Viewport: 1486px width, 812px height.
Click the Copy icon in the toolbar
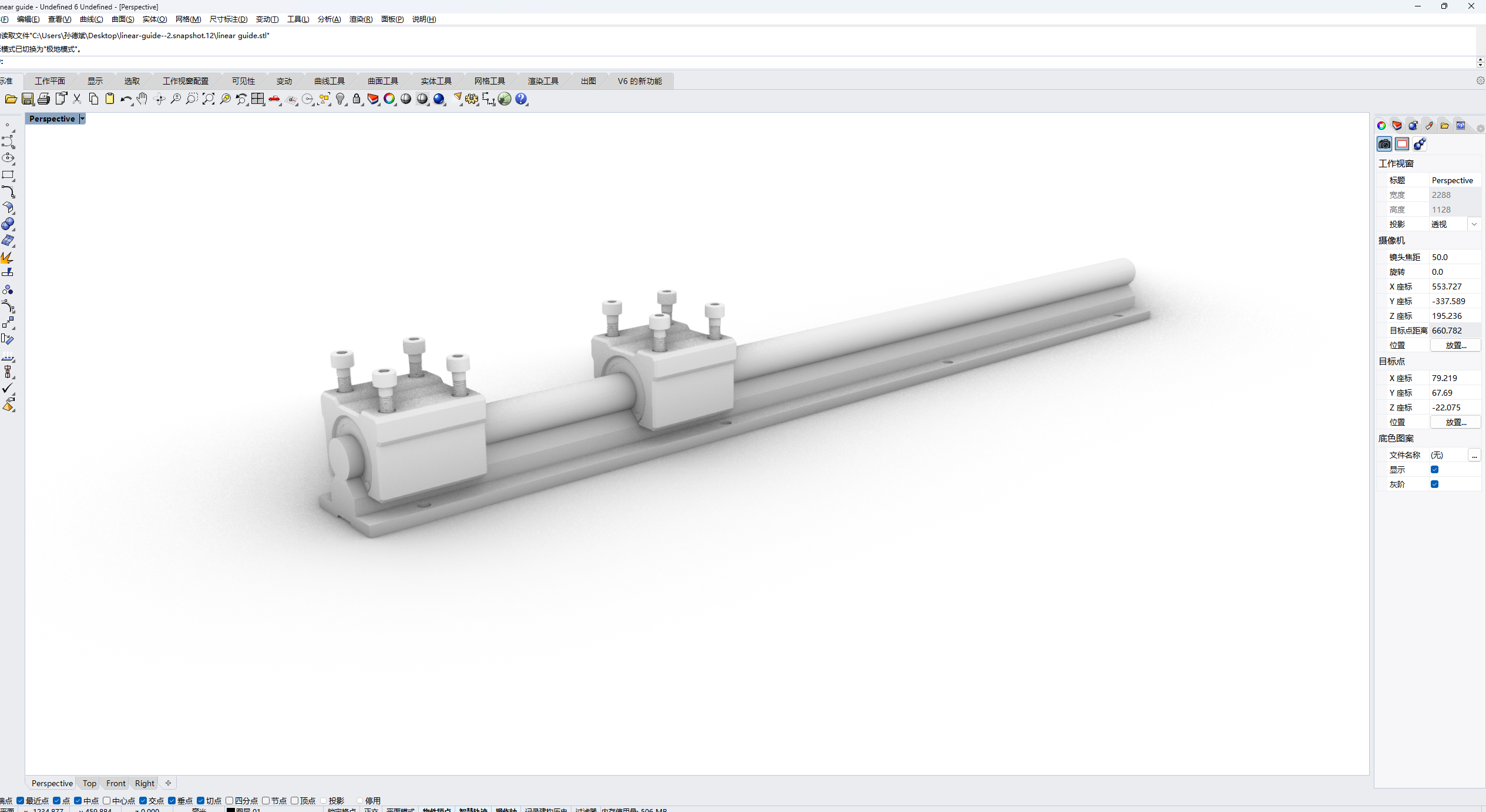click(x=93, y=99)
